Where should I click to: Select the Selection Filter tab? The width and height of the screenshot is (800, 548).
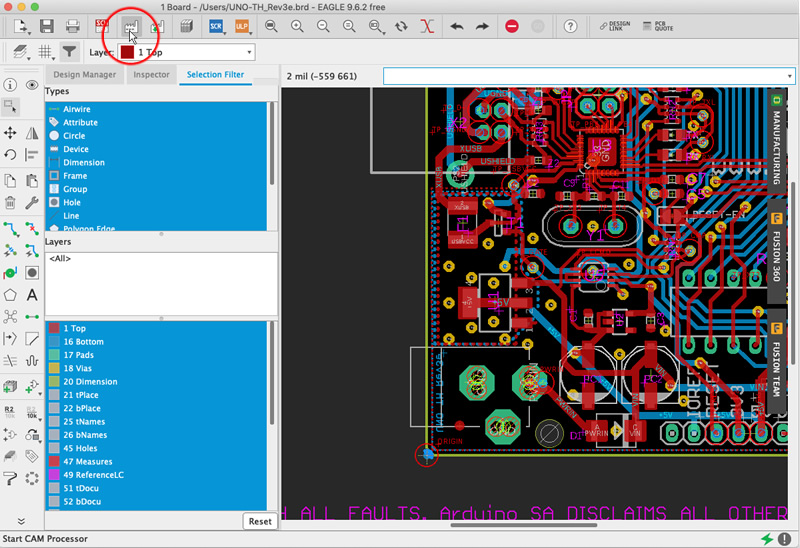(x=215, y=74)
